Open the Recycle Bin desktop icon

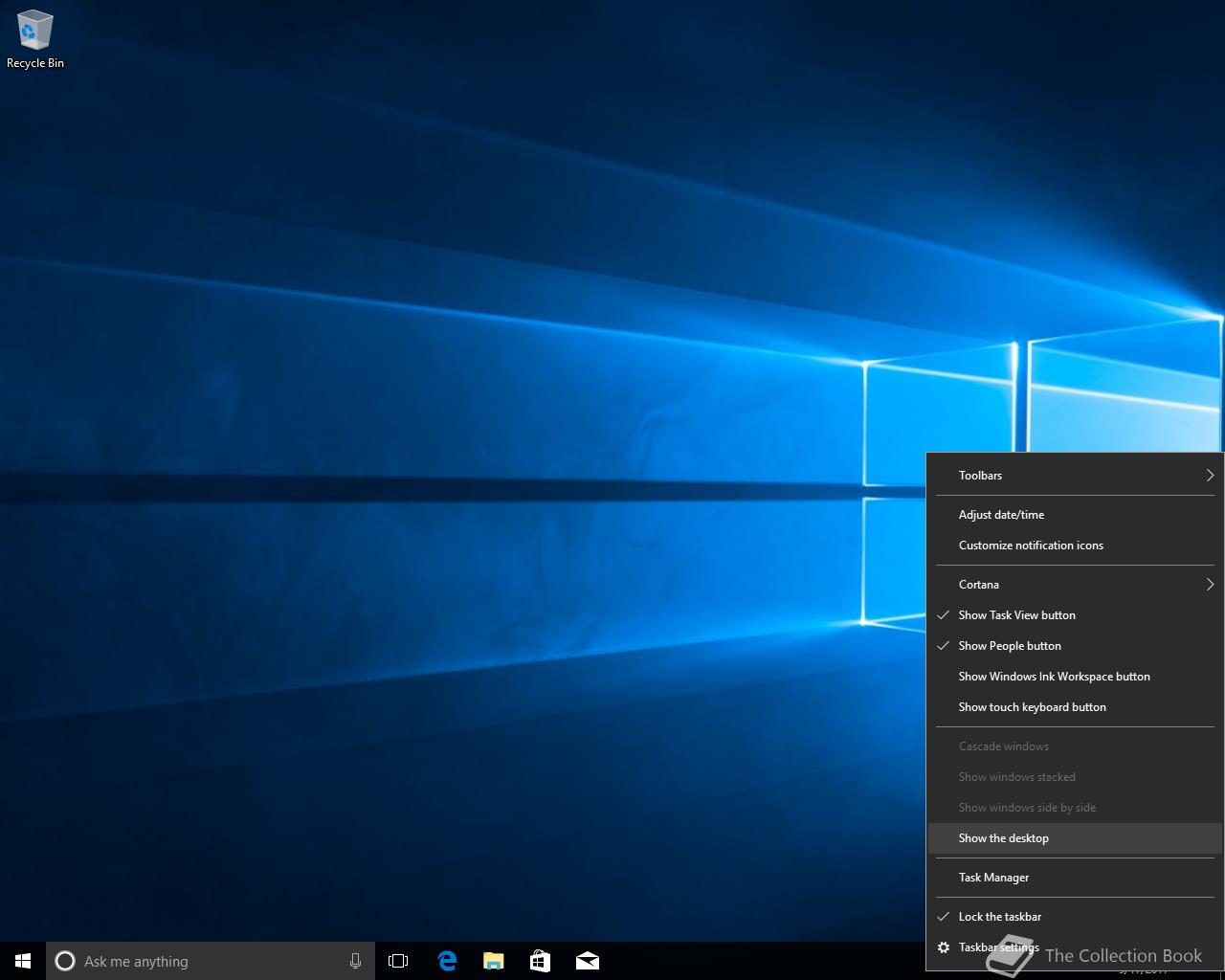[x=35, y=39]
